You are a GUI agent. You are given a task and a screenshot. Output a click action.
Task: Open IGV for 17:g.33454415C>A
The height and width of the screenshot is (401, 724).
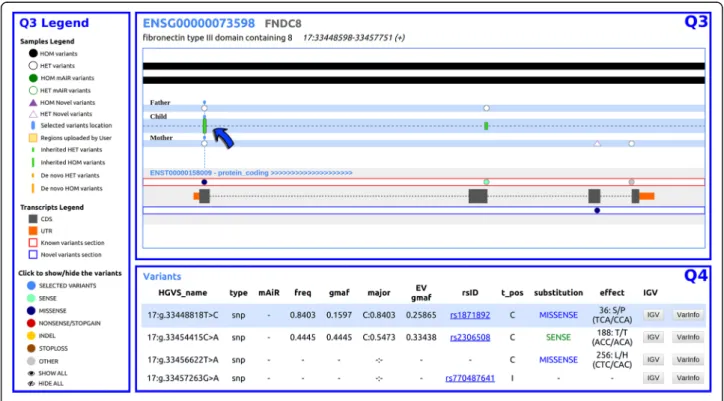[x=653, y=337]
